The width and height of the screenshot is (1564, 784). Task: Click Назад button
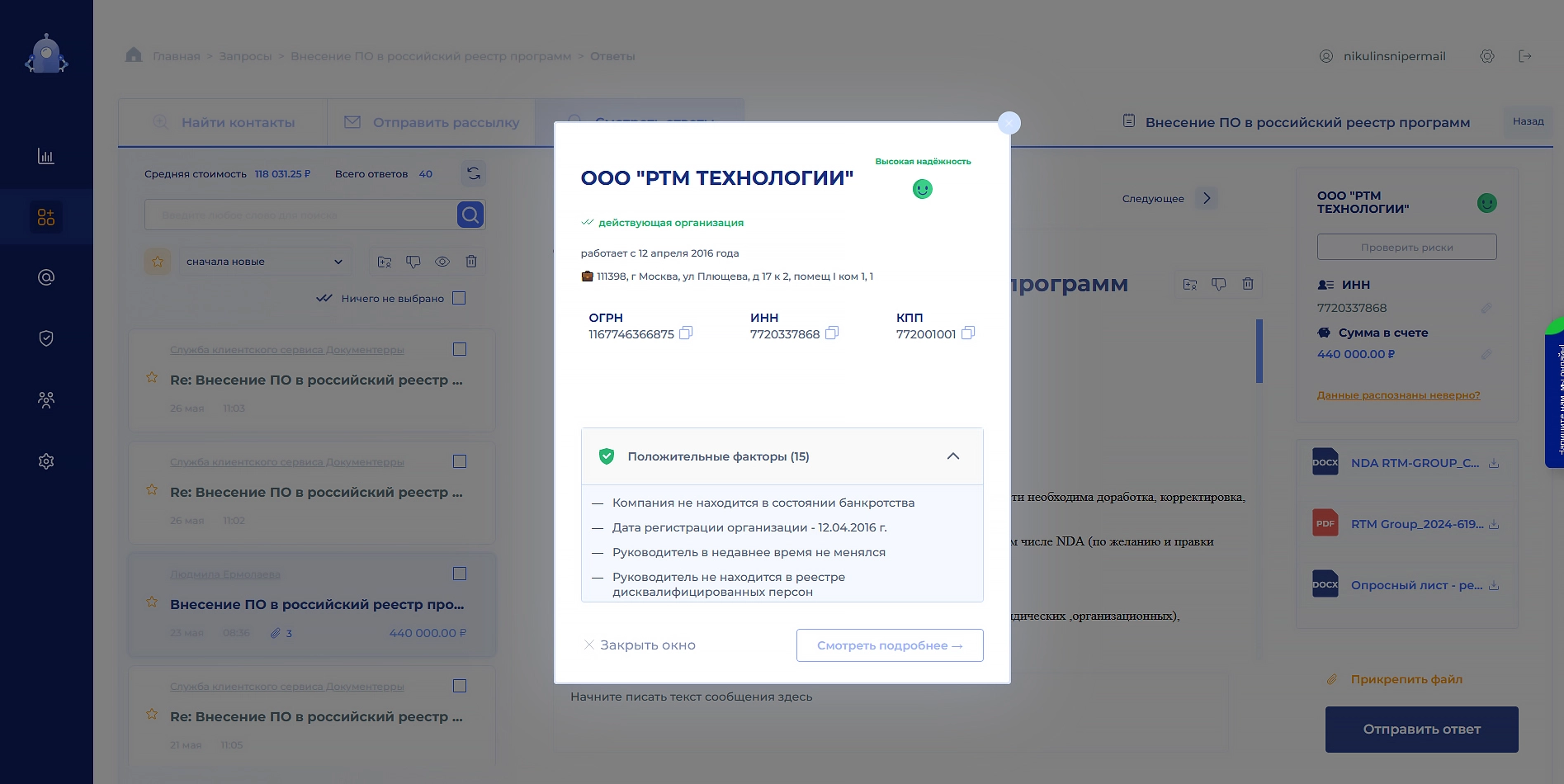tap(1529, 121)
